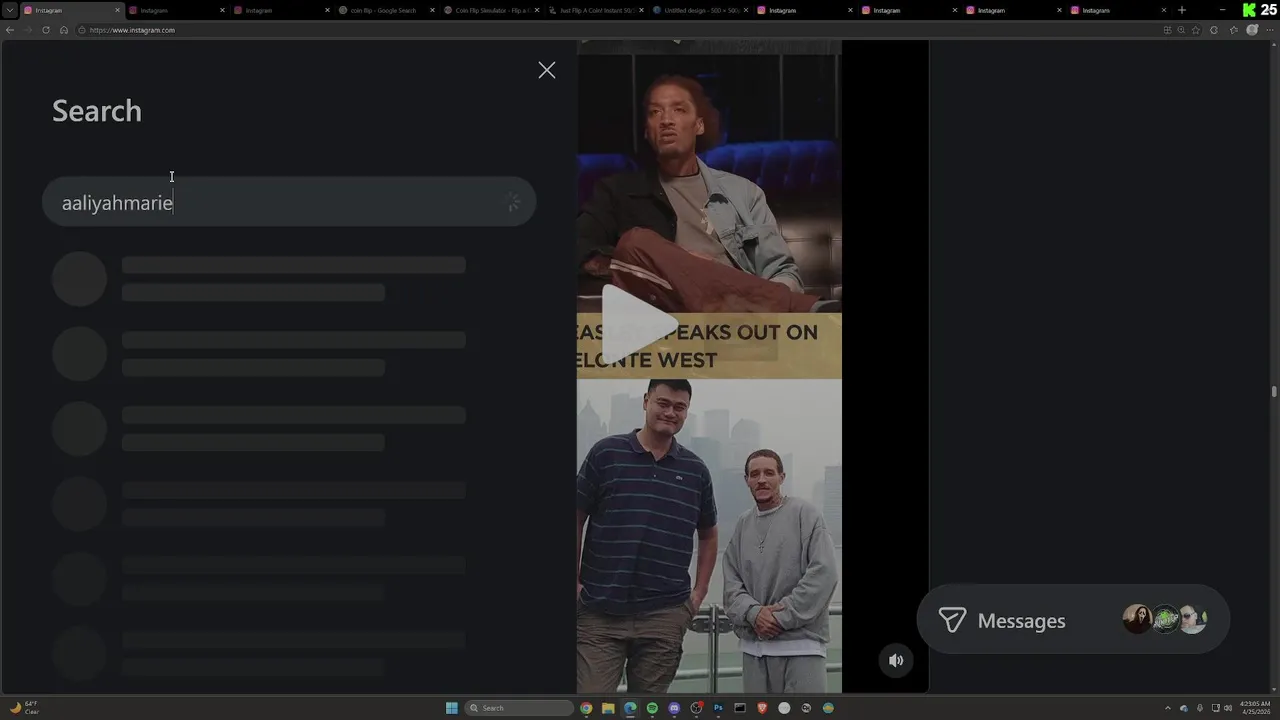Screen dimensions: 1280x720
Task: Open the browser profile avatar
Action: pos(1252,30)
